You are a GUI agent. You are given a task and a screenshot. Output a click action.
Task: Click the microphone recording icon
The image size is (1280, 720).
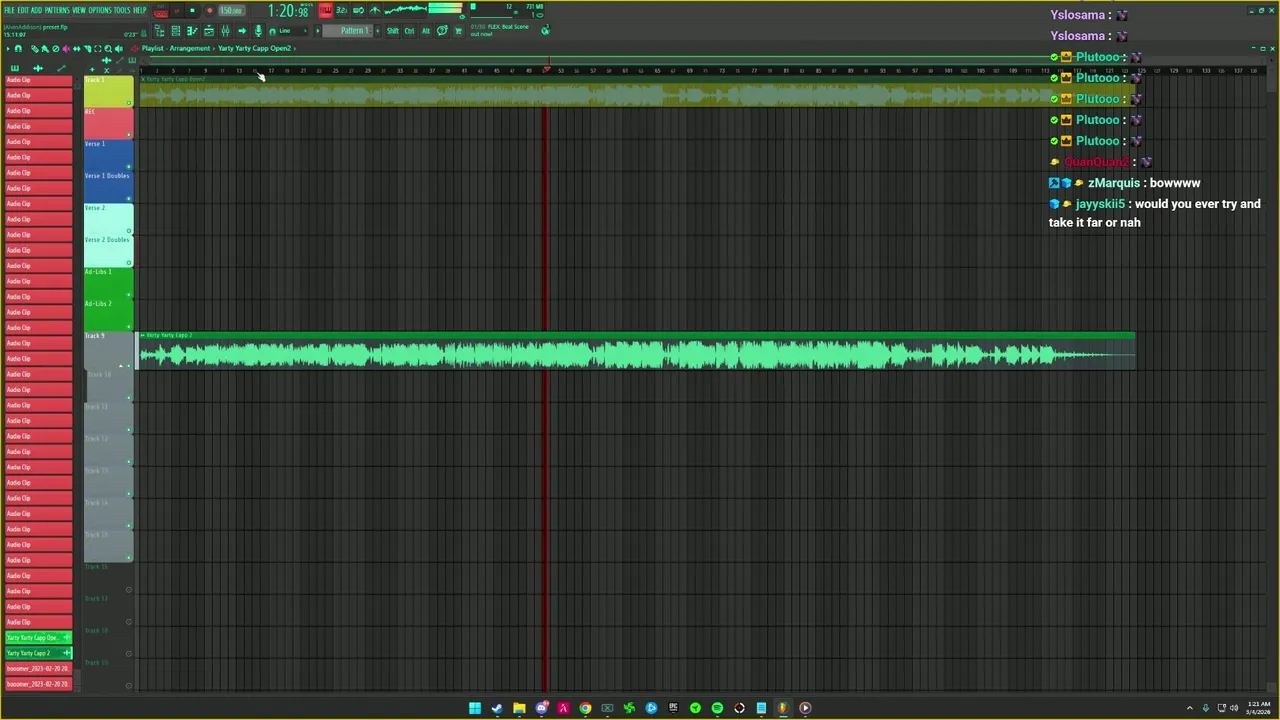click(258, 31)
